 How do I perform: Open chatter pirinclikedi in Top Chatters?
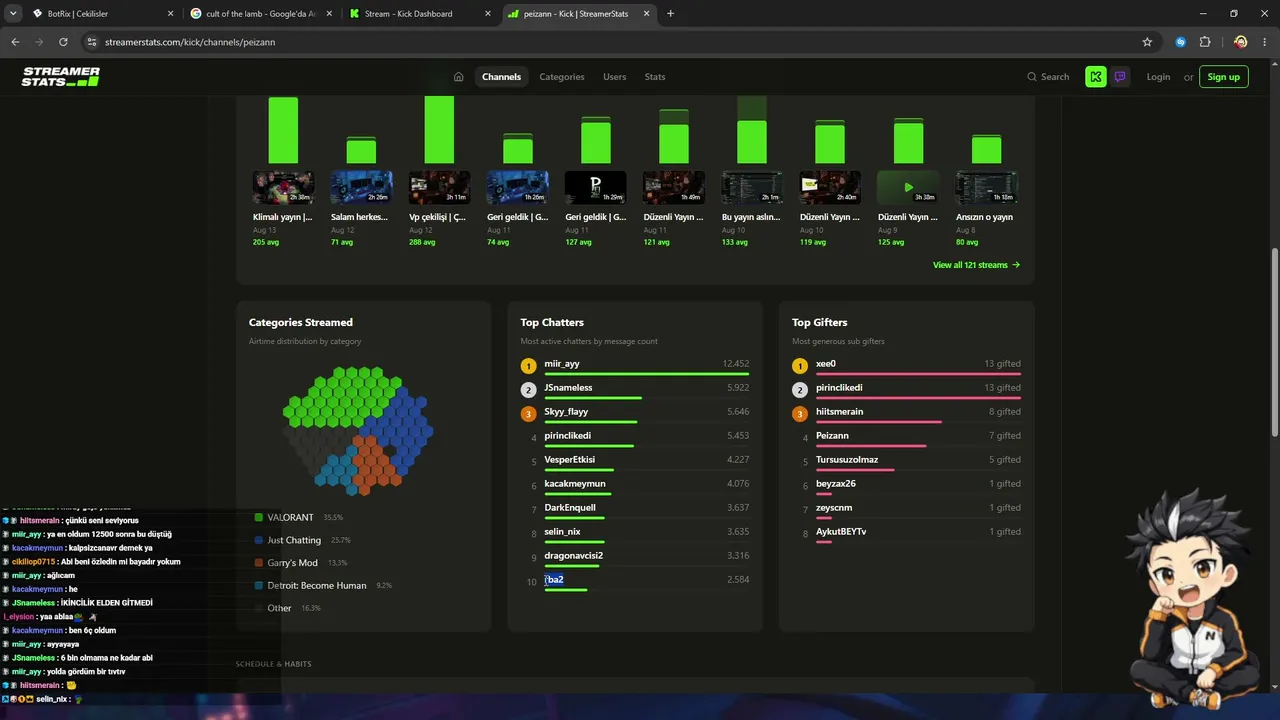[x=567, y=436]
